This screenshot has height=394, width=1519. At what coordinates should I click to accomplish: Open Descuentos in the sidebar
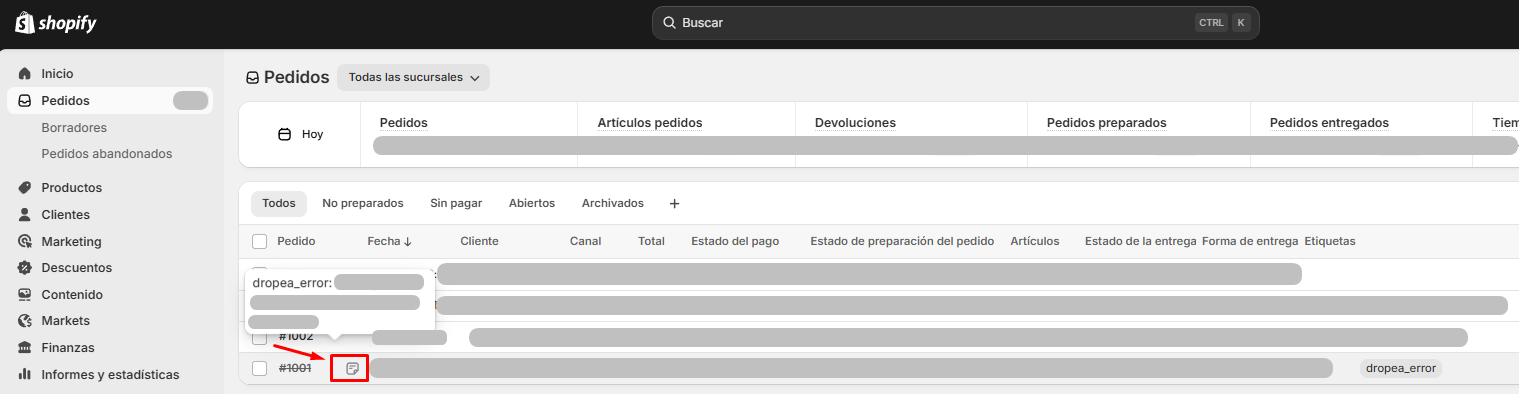click(x=76, y=268)
